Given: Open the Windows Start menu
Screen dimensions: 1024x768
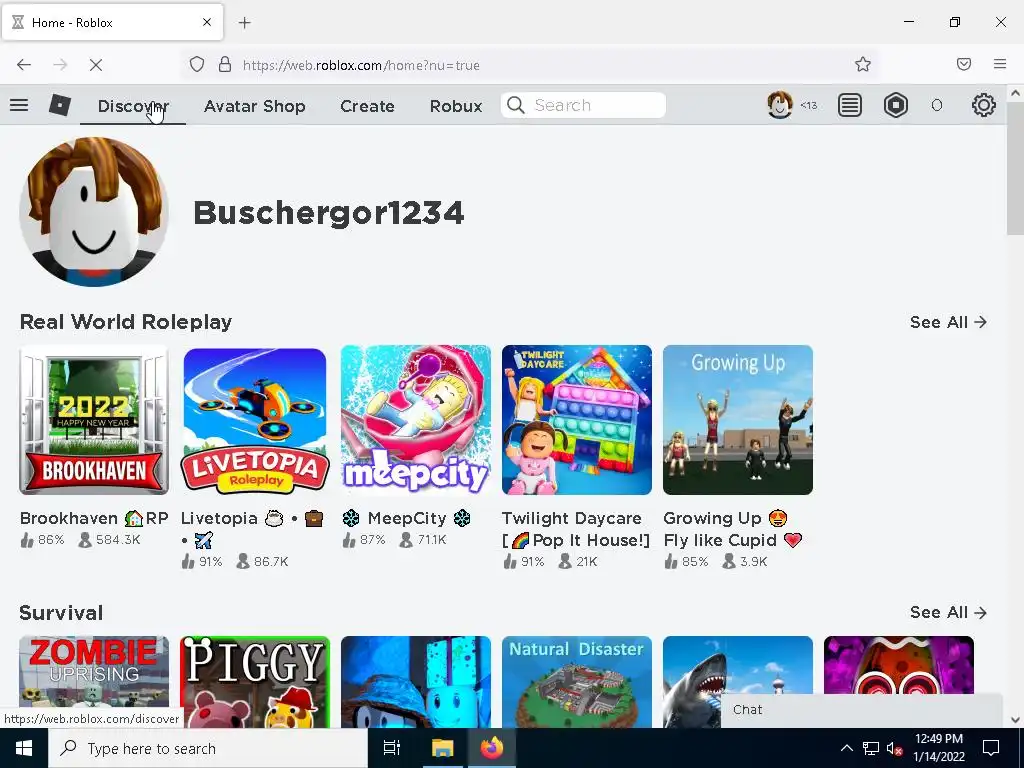Looking at the screenshot, I should (x=24, y=748).
